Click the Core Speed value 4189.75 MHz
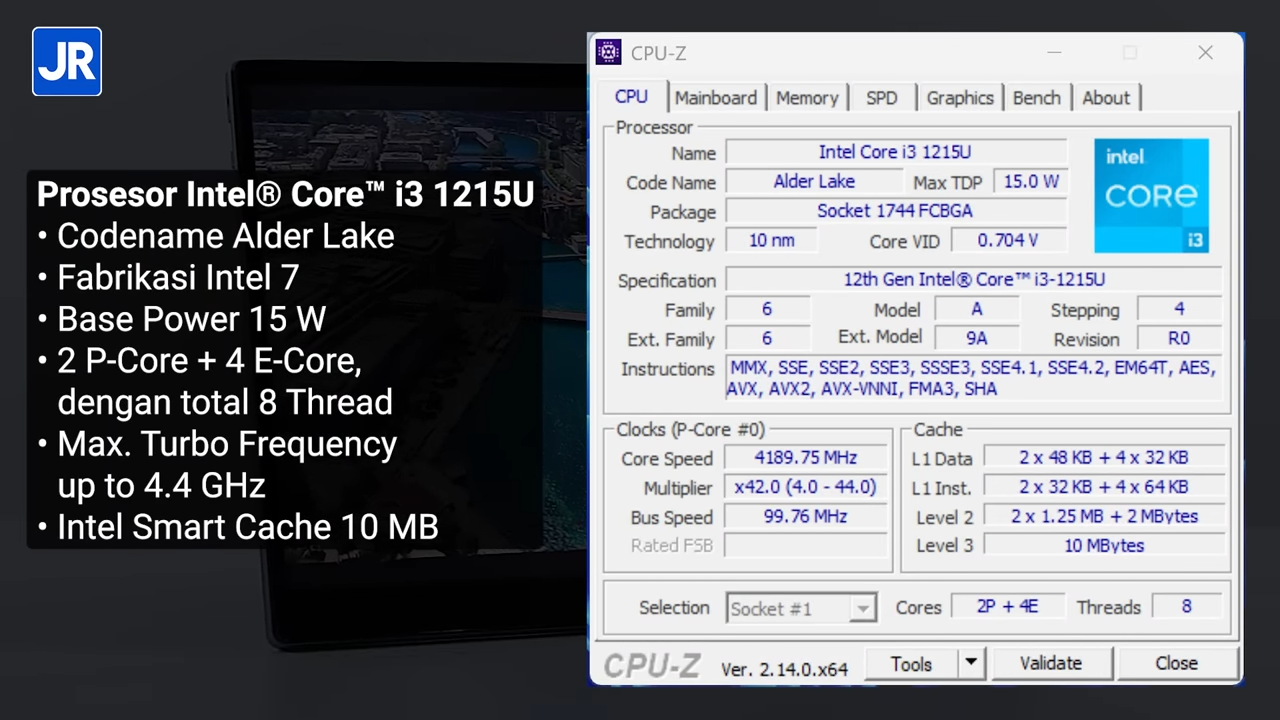This screenshot has width=1280, height=720. [x=805, y=458]
